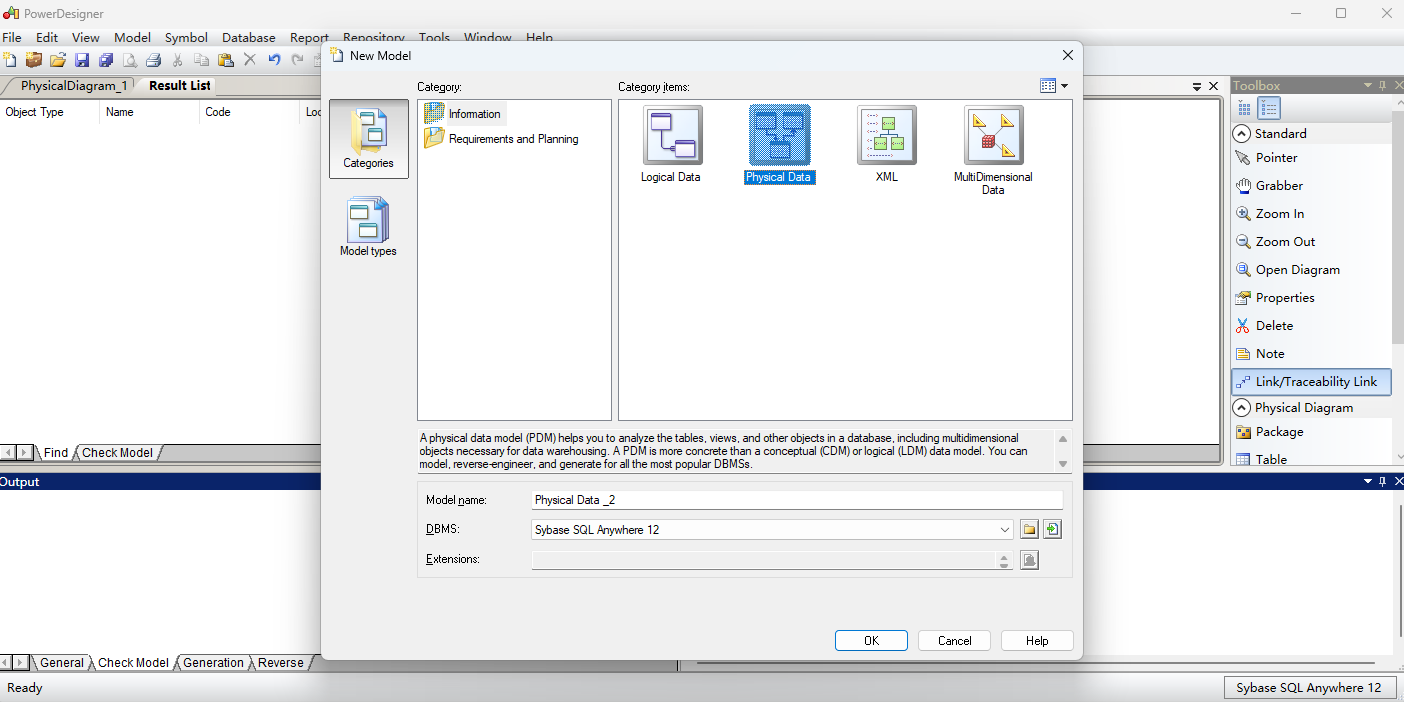Select the Note tool in Toolbox
Image resolution: width=1404 pixels, height=702 pixels.
click(x=1269, y=354)
